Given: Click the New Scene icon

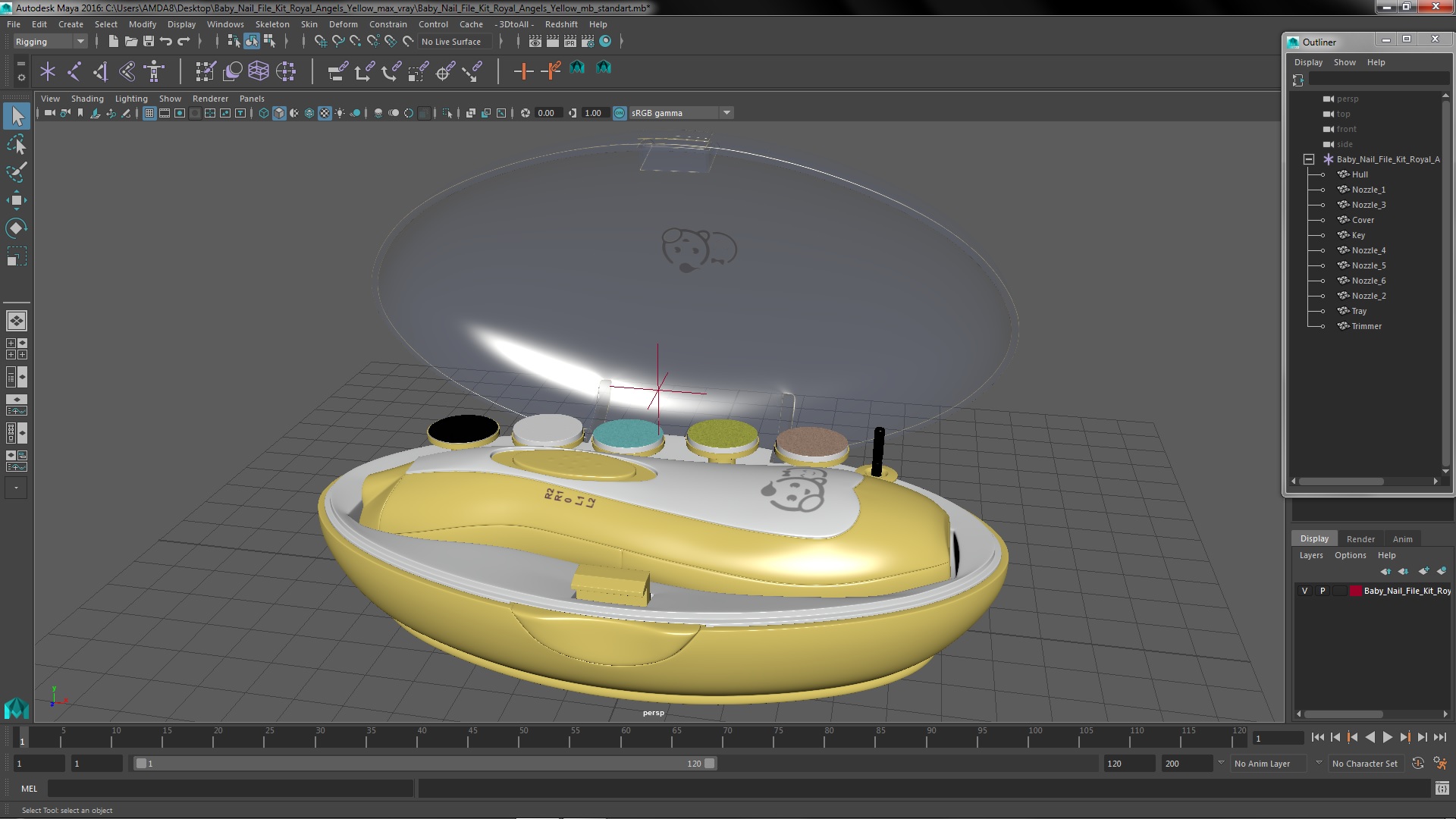Looking at the screenshot, I should [114, 42].
